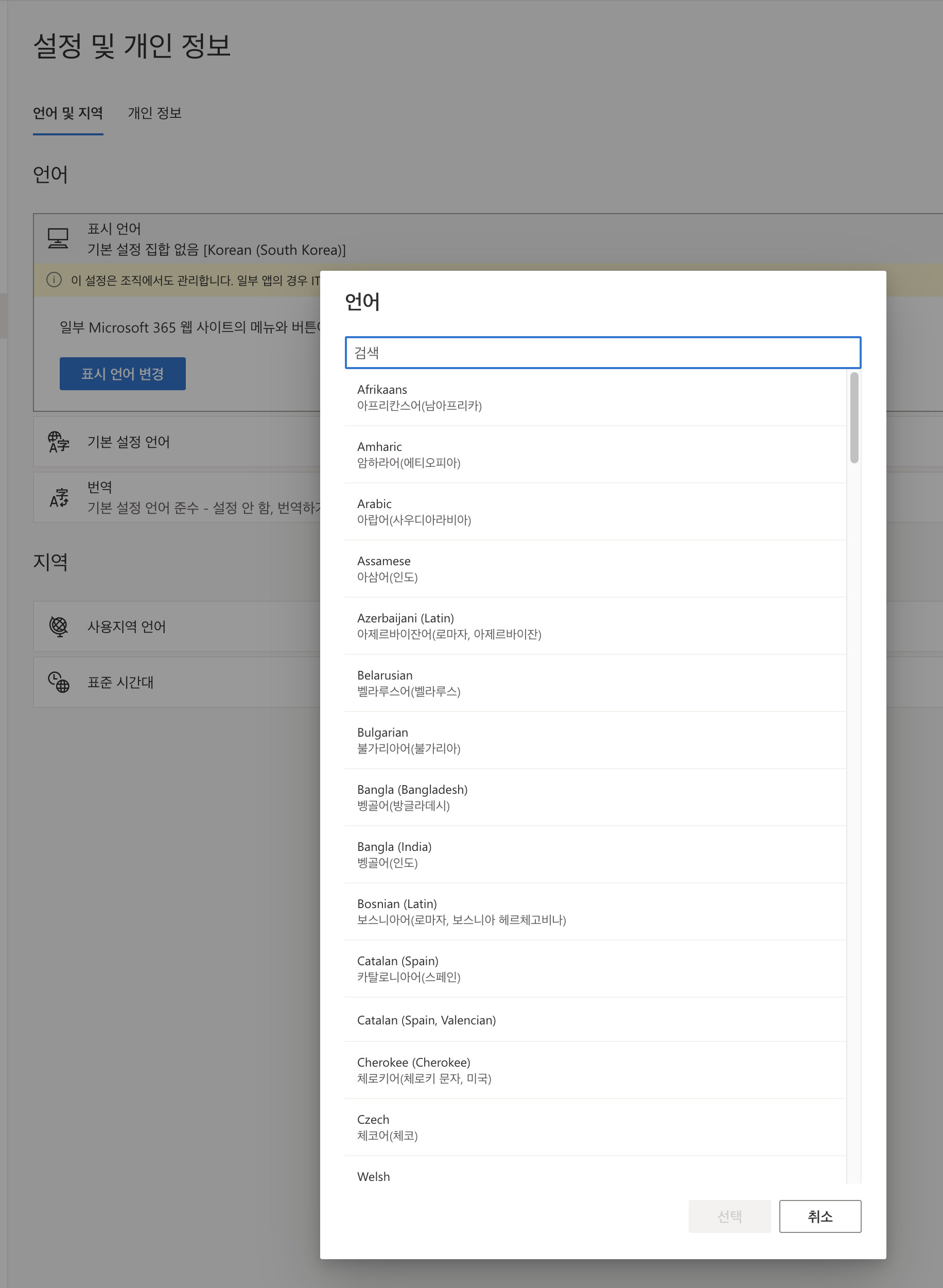Expand the 사용지역 언어 row
Viewport: 943px width, 1288px height.
pyautogui.click(x=177, y=626)
